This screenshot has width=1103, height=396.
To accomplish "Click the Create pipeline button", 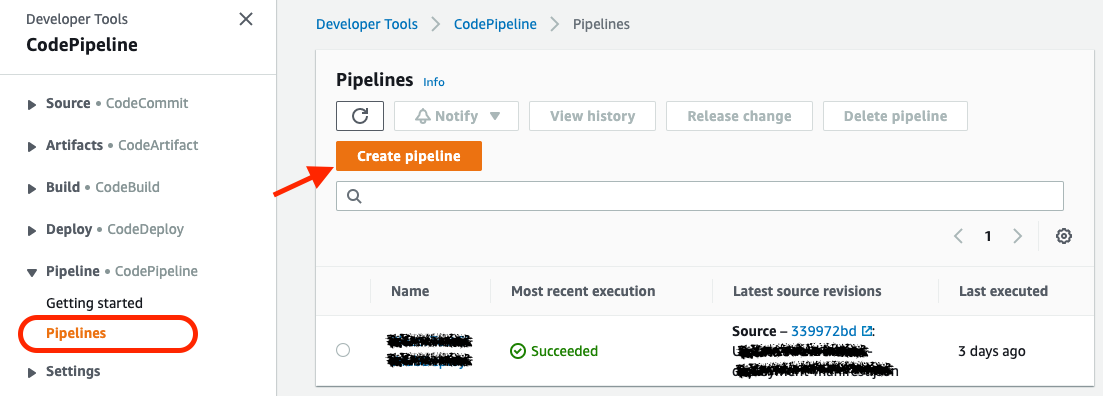I will [409, 156].
